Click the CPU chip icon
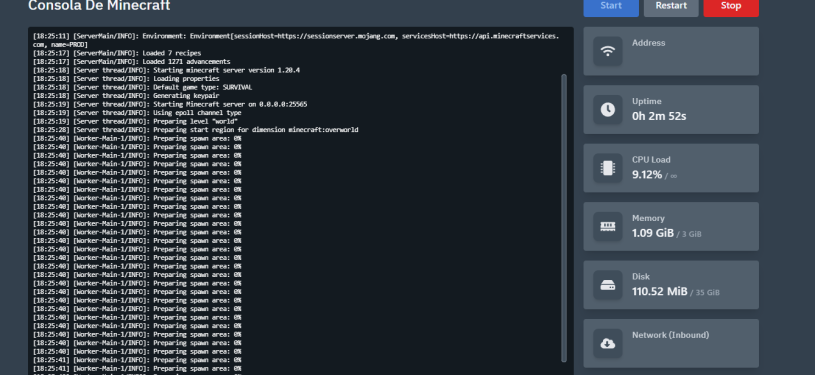This screenshot has width=815, height=375. (608, 168)
